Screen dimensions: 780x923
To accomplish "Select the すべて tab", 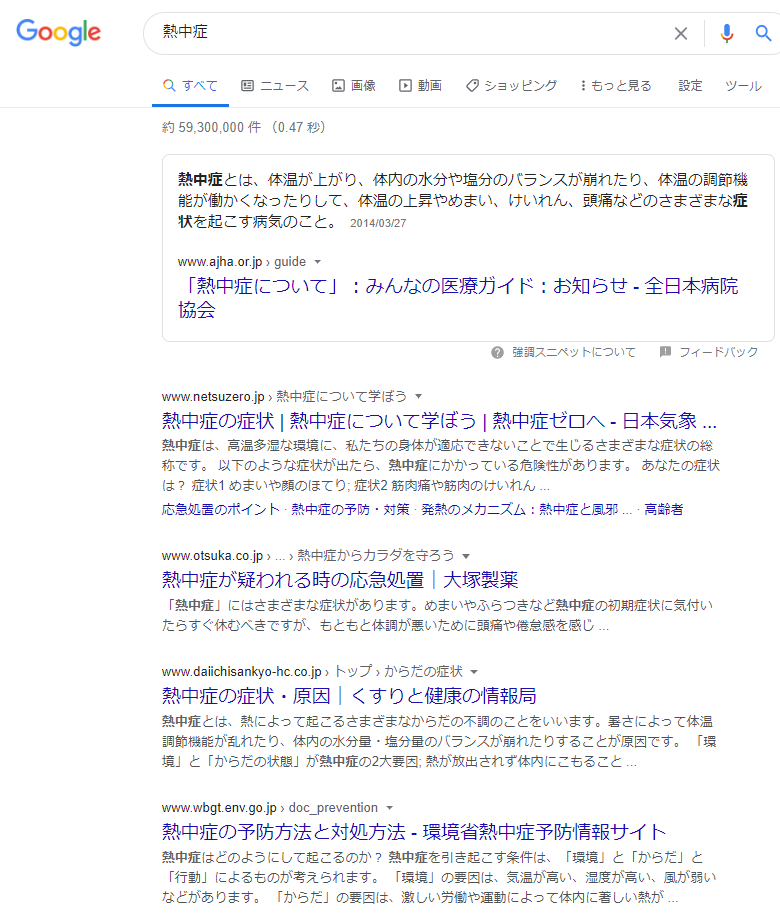I will 190,86.
